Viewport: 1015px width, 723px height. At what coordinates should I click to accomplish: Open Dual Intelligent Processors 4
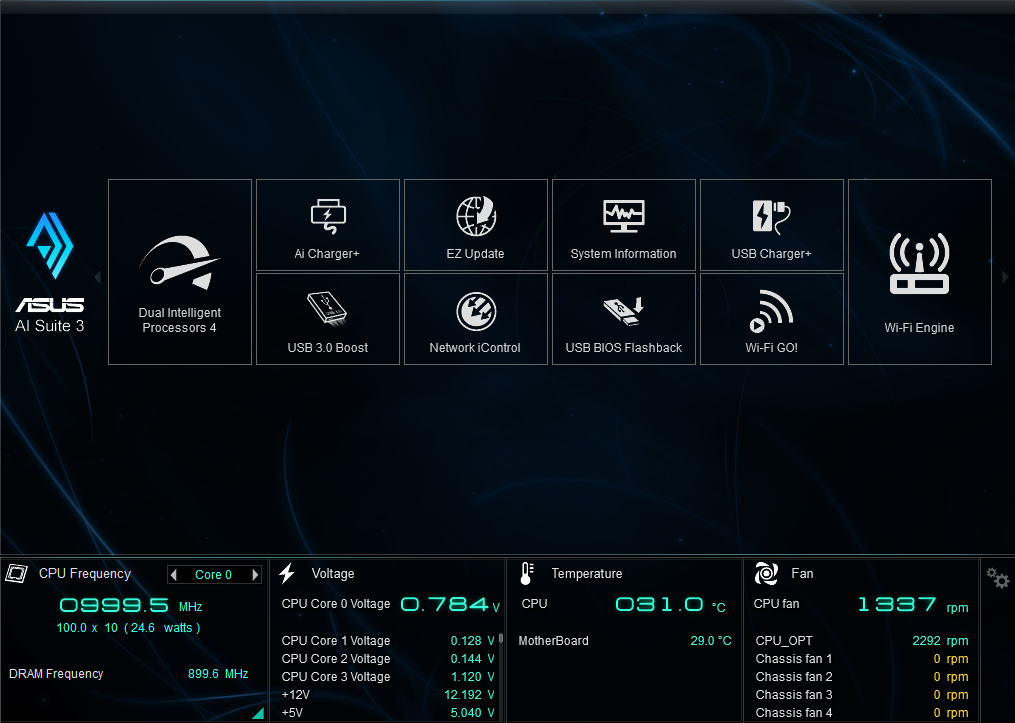tap(180, 272)
